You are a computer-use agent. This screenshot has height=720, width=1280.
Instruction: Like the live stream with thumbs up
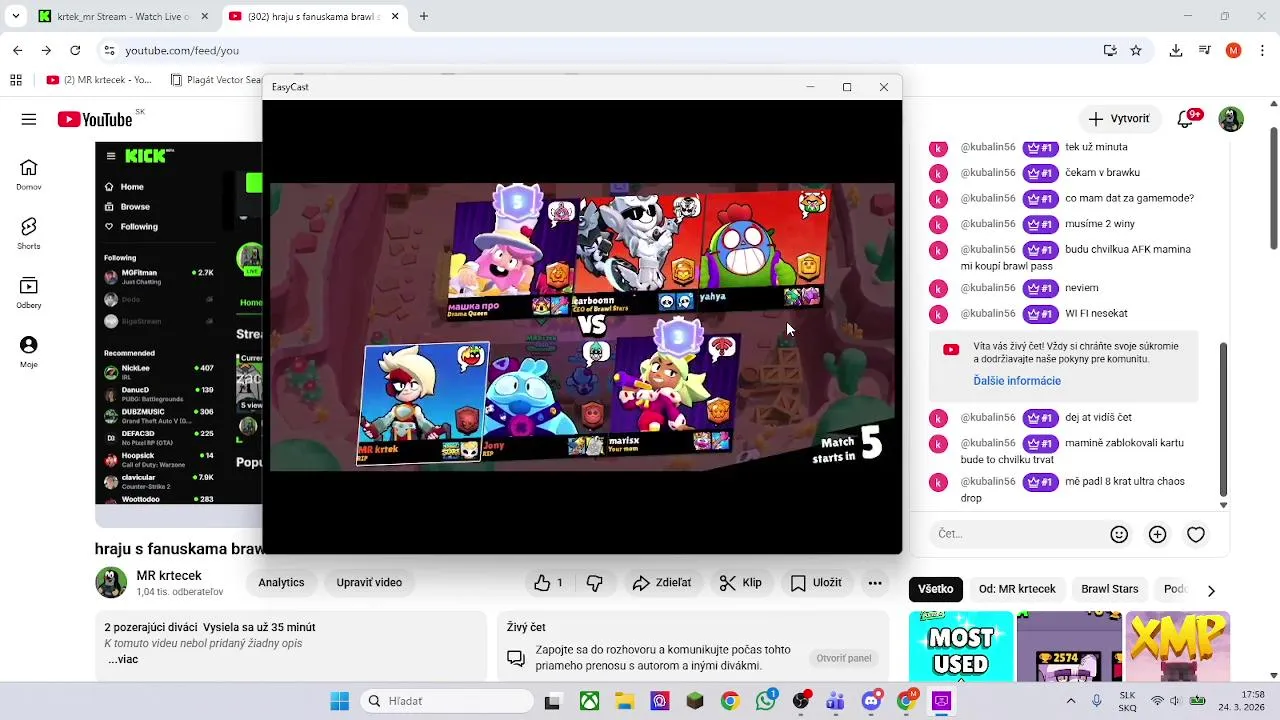(549, 583)
